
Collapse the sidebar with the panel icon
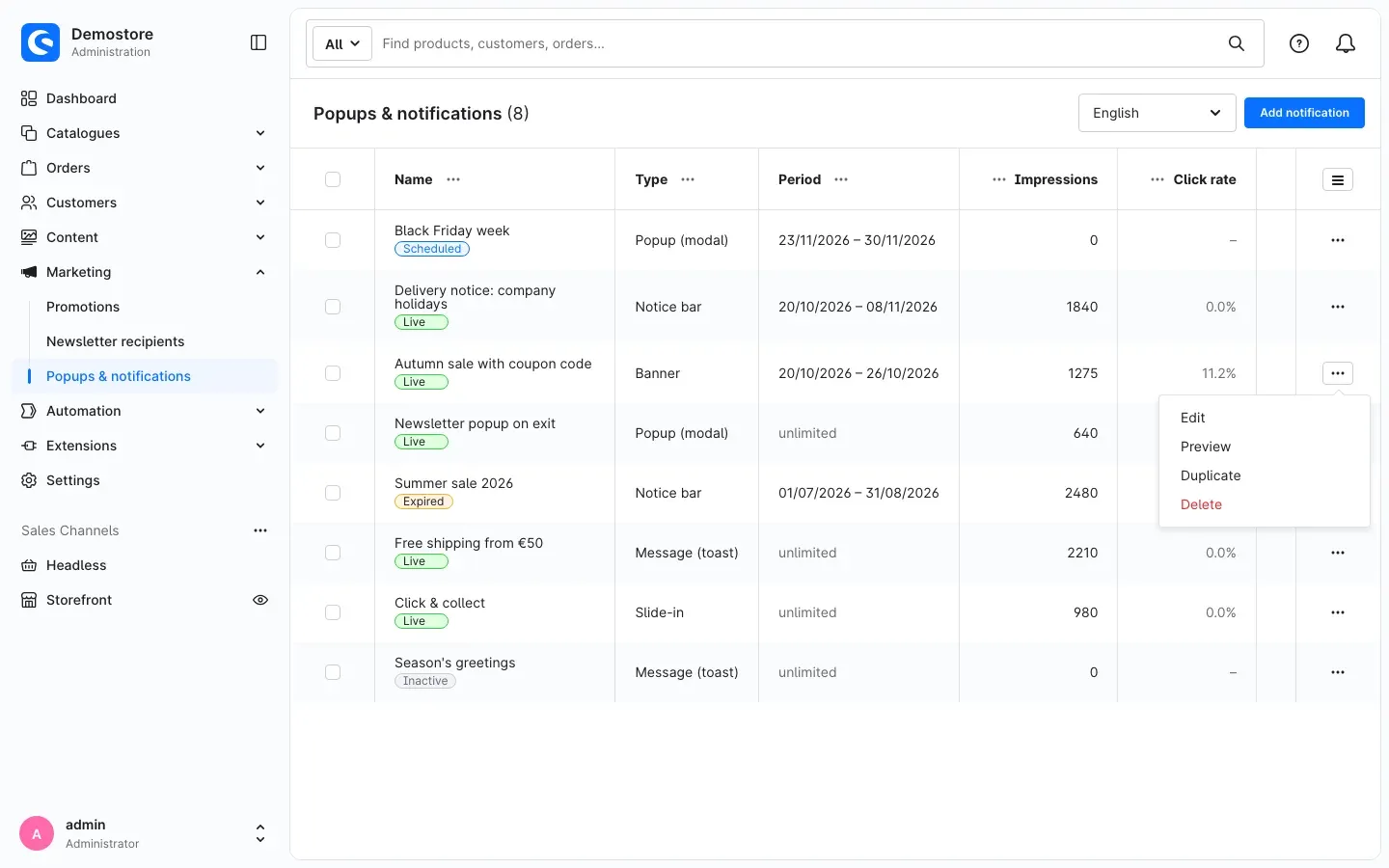coord(259,42)
